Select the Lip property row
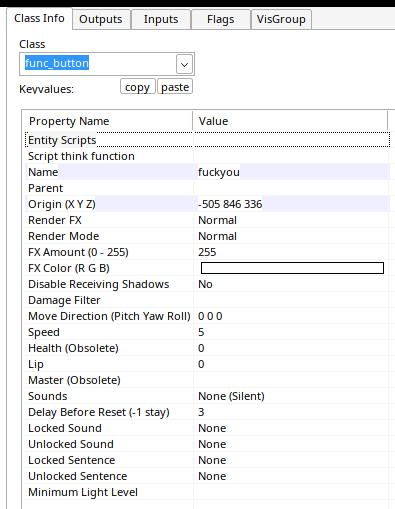 [x=207, y=364]
